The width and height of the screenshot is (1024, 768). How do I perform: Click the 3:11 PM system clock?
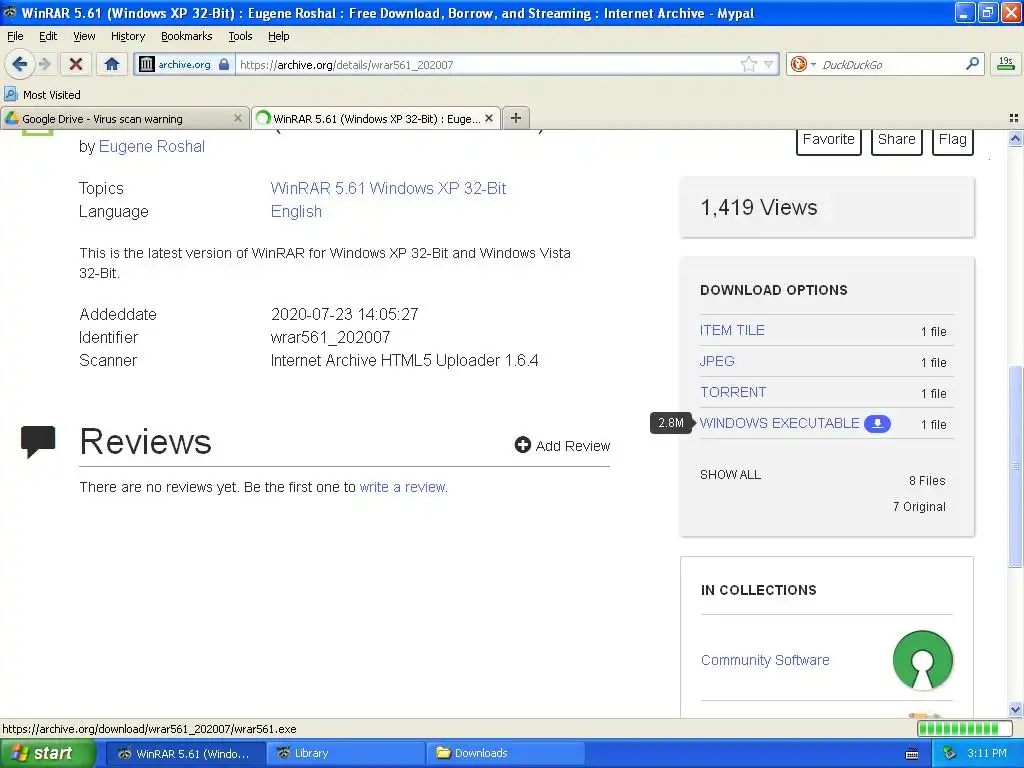(x=987, y=754)
